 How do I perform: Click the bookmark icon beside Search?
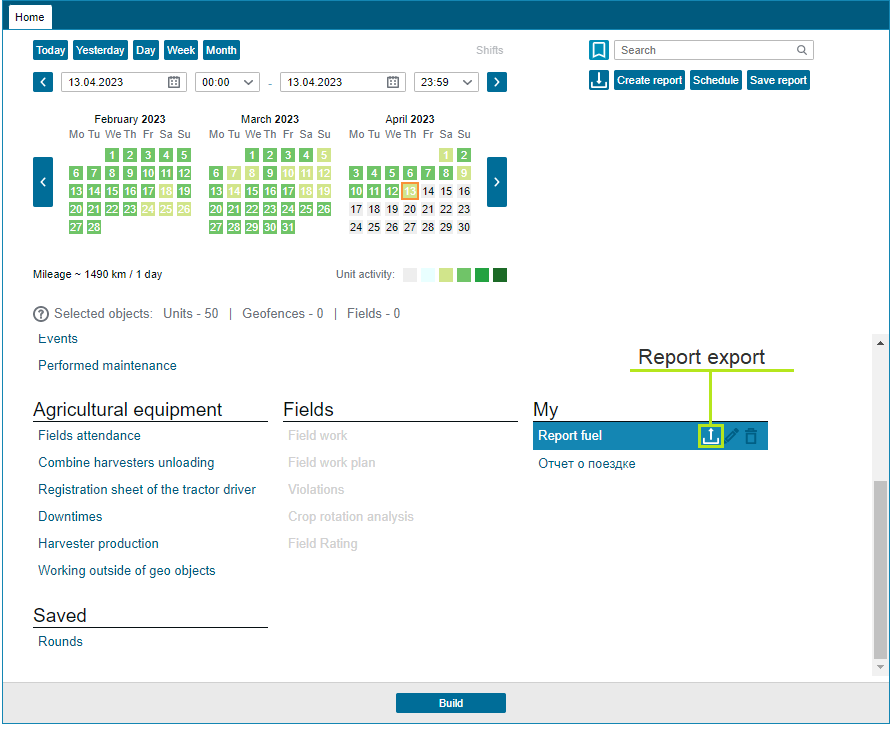598,50
